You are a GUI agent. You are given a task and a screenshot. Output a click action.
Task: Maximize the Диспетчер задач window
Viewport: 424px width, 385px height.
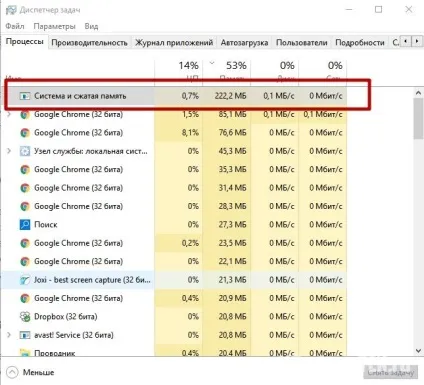tap(379, 9)
